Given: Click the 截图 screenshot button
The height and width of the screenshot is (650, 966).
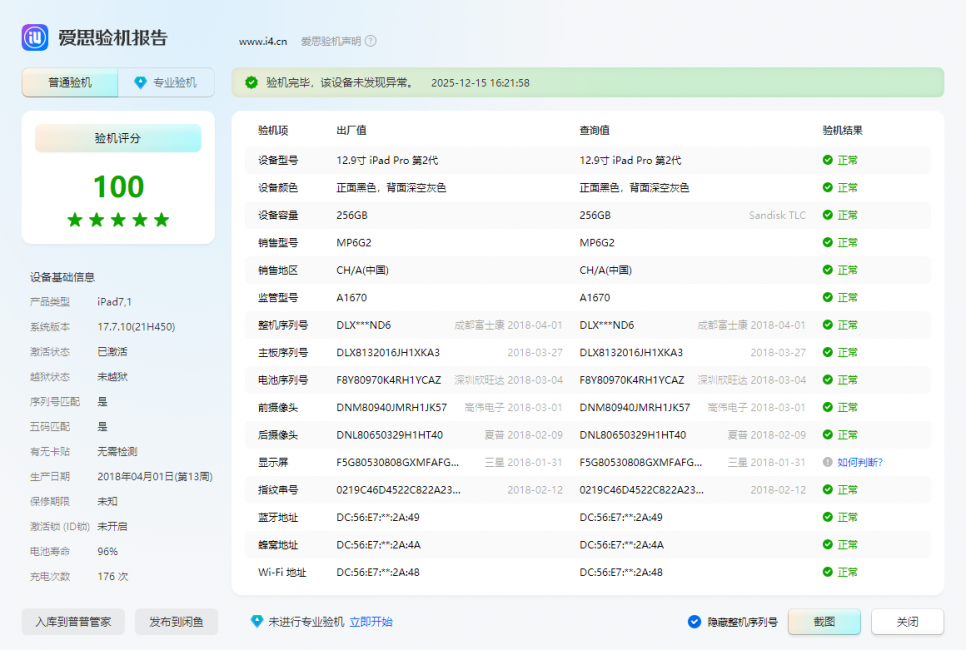Looking at the screenshot, I should (x=824, y=621).
